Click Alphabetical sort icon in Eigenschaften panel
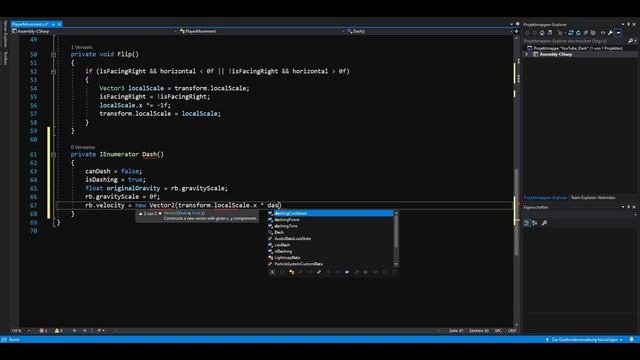The height and width of the screenshot is (360, 640). pos(535,223)
